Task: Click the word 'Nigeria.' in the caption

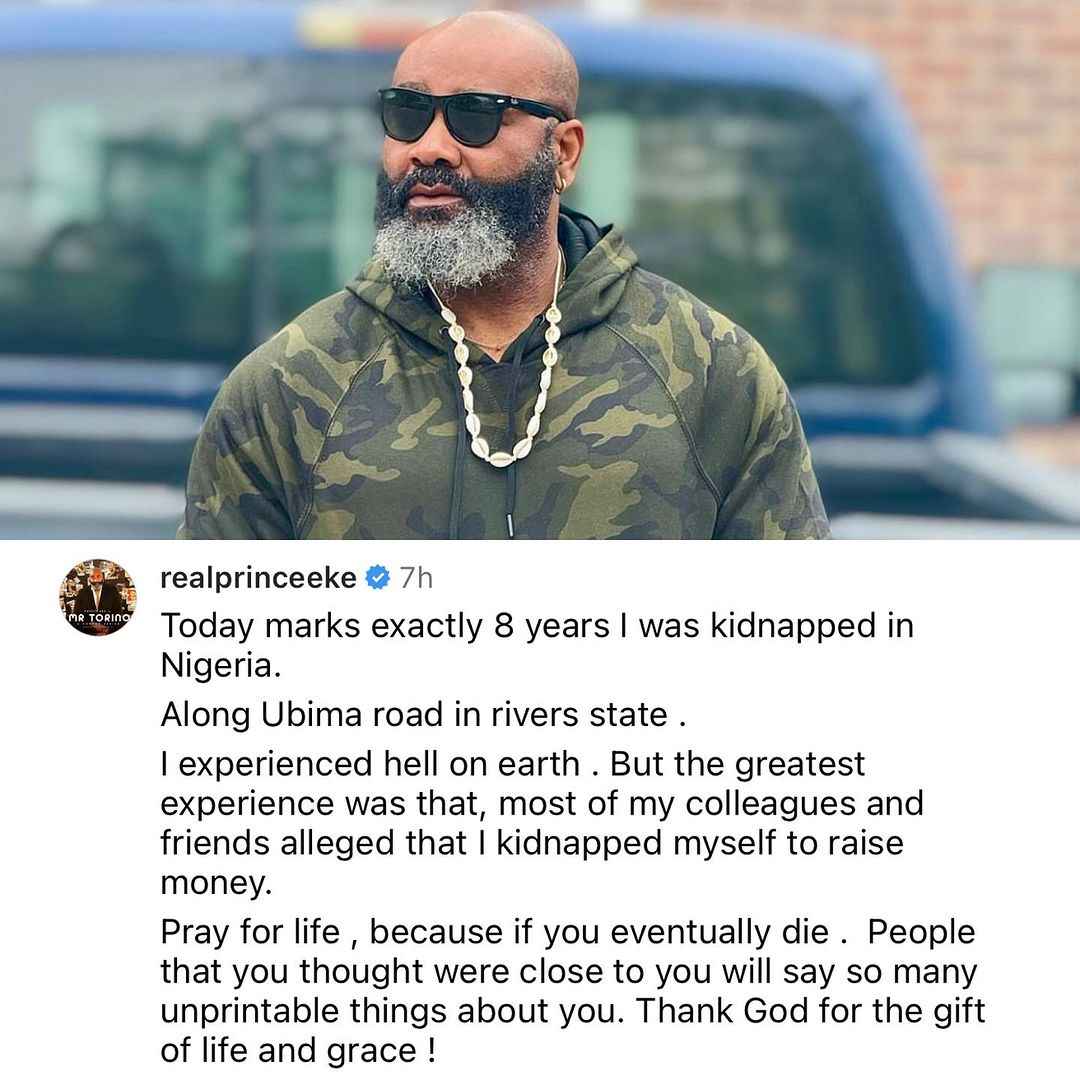Action: point(221,665)
